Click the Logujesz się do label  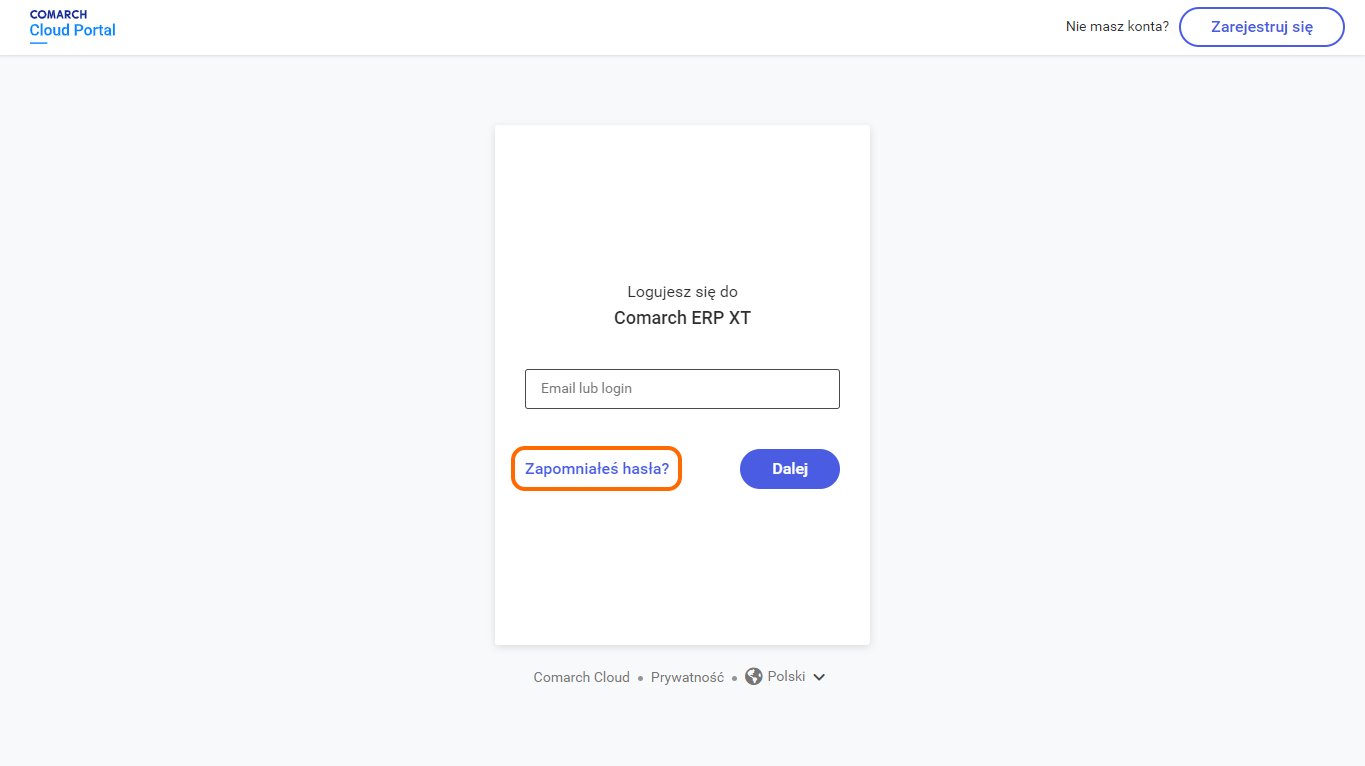click(x=682, y=292)
